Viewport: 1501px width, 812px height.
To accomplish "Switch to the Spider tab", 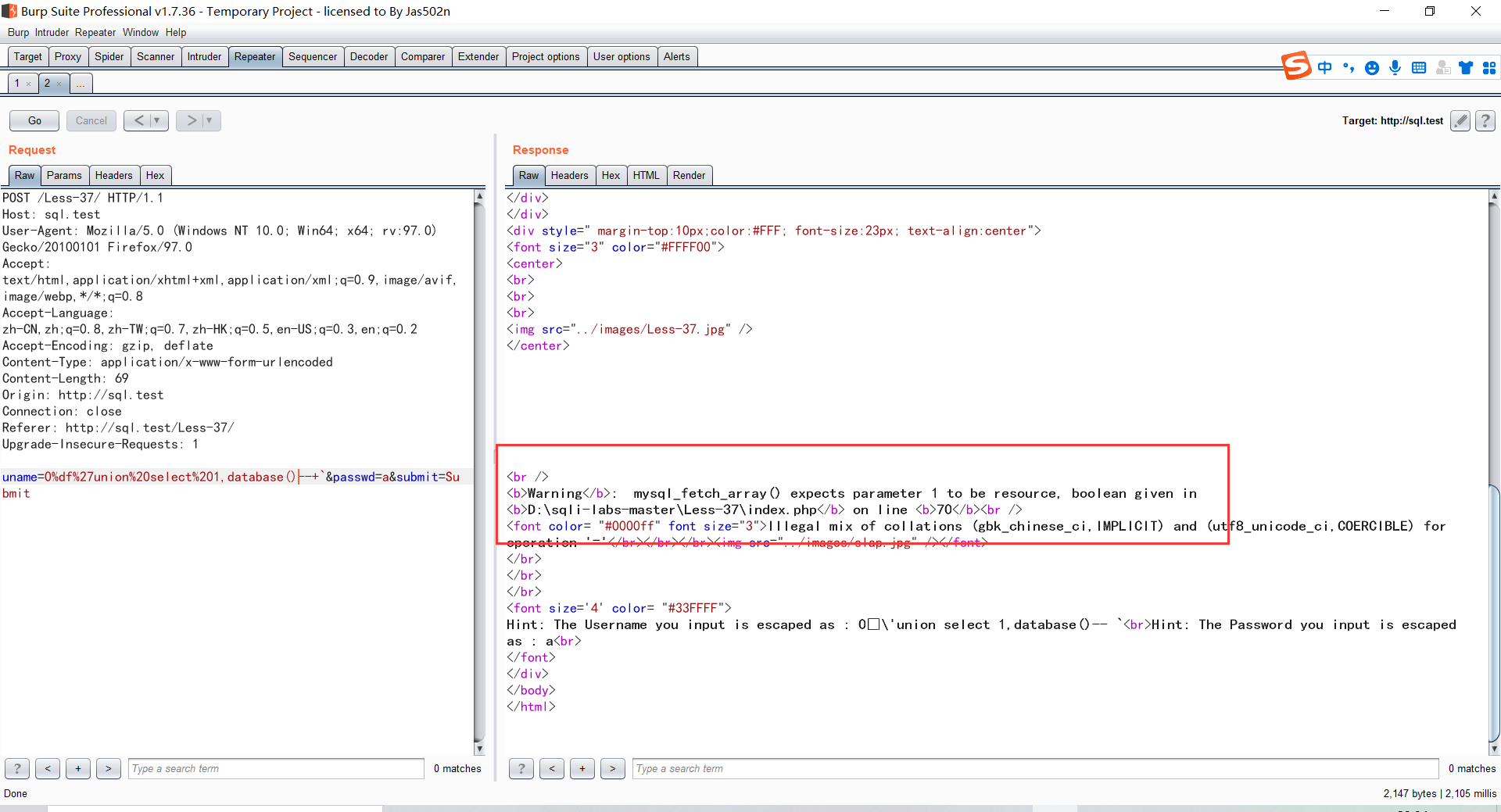I will pyautogui.click(x=109, y=57).
